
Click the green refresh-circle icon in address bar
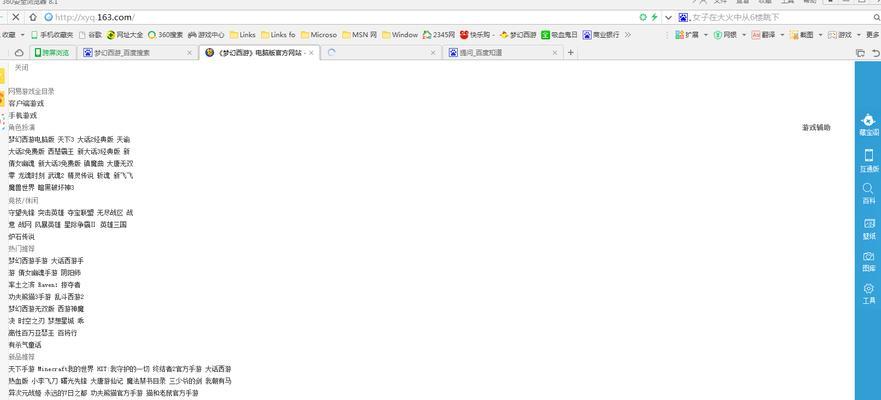643,17
